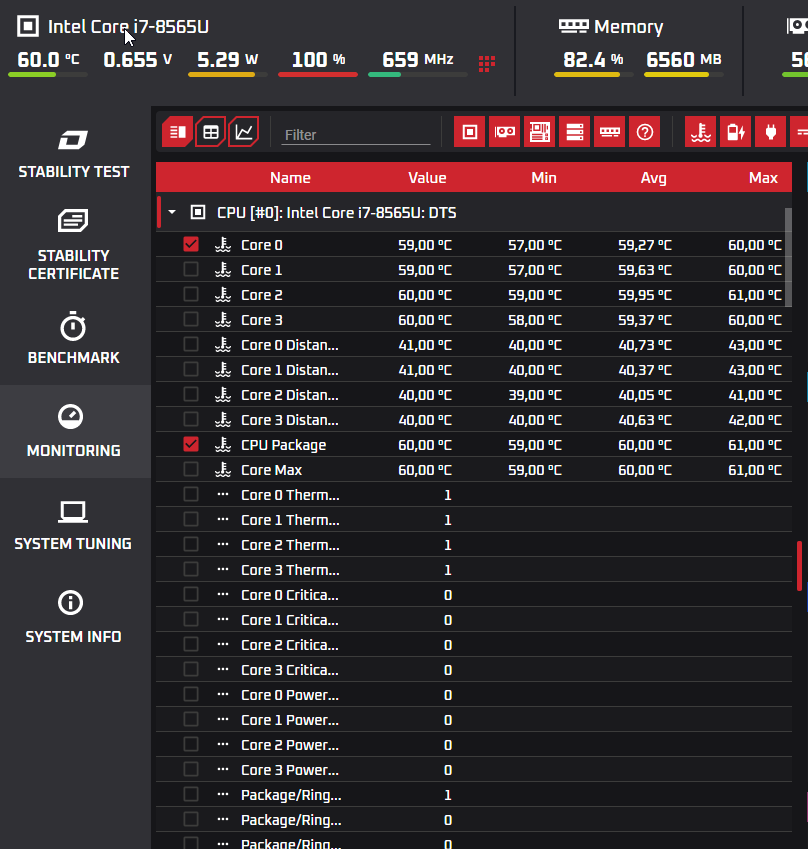Image resolution: width=808 pixels, height=849 pixels.
Task: Open the System Info section
Action: coord(73,618)
